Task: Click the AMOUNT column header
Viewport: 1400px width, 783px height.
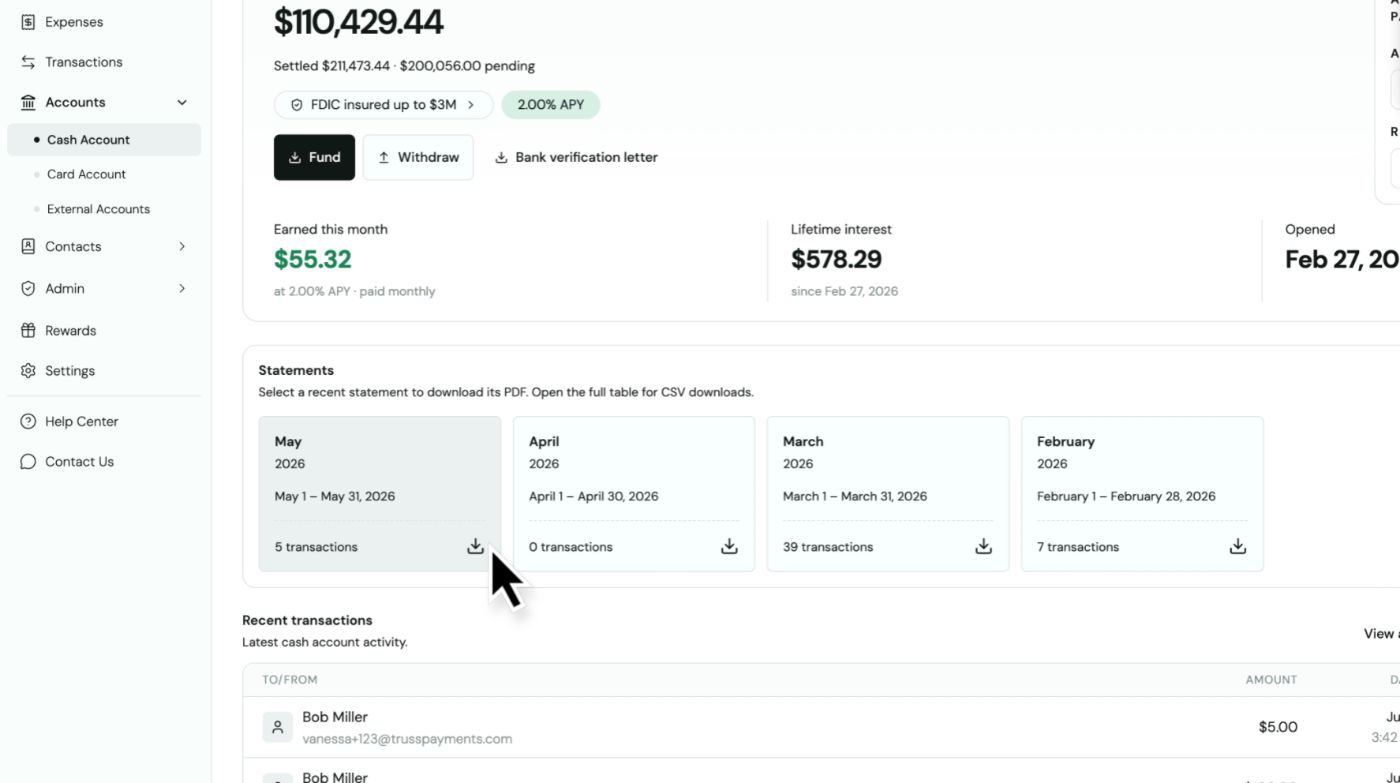Action: [1271, 680]
